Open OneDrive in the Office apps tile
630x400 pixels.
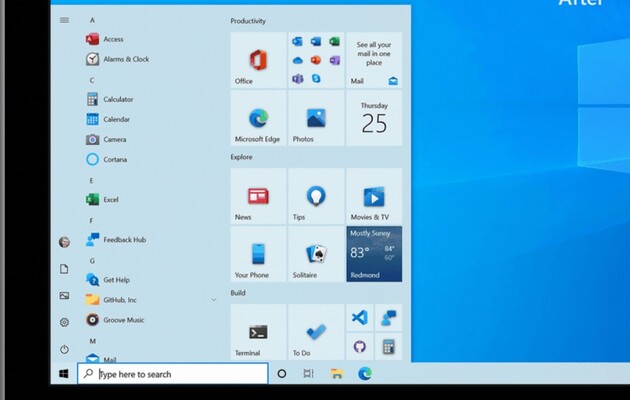point(297,60)
